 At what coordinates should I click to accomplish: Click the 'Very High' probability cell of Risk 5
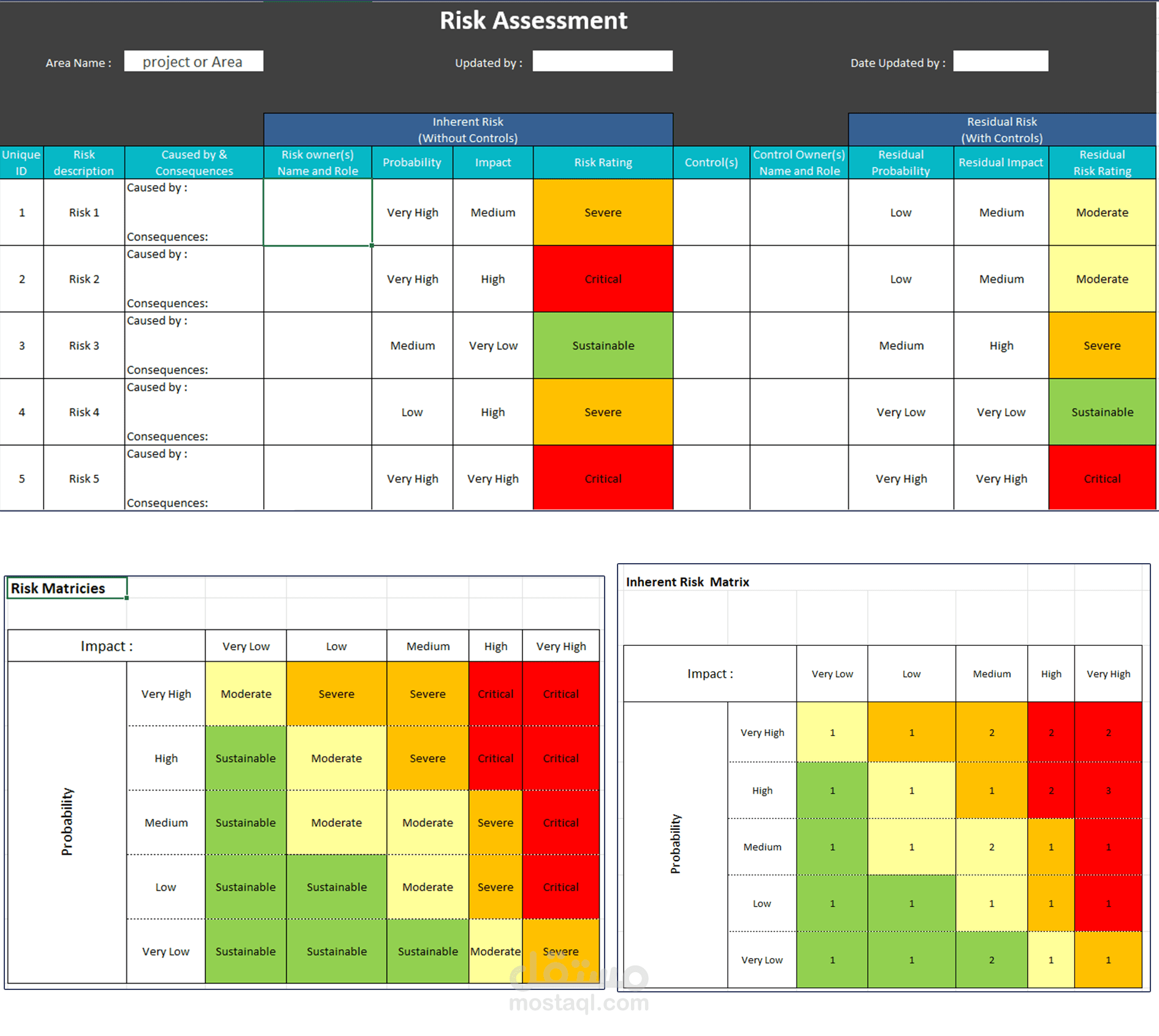(x=412, y=478)
